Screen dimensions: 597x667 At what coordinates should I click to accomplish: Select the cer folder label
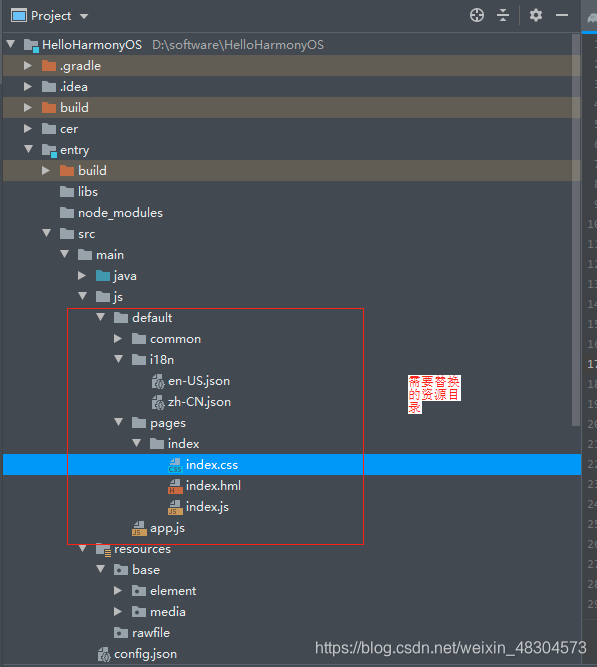(x=69, y=129)
